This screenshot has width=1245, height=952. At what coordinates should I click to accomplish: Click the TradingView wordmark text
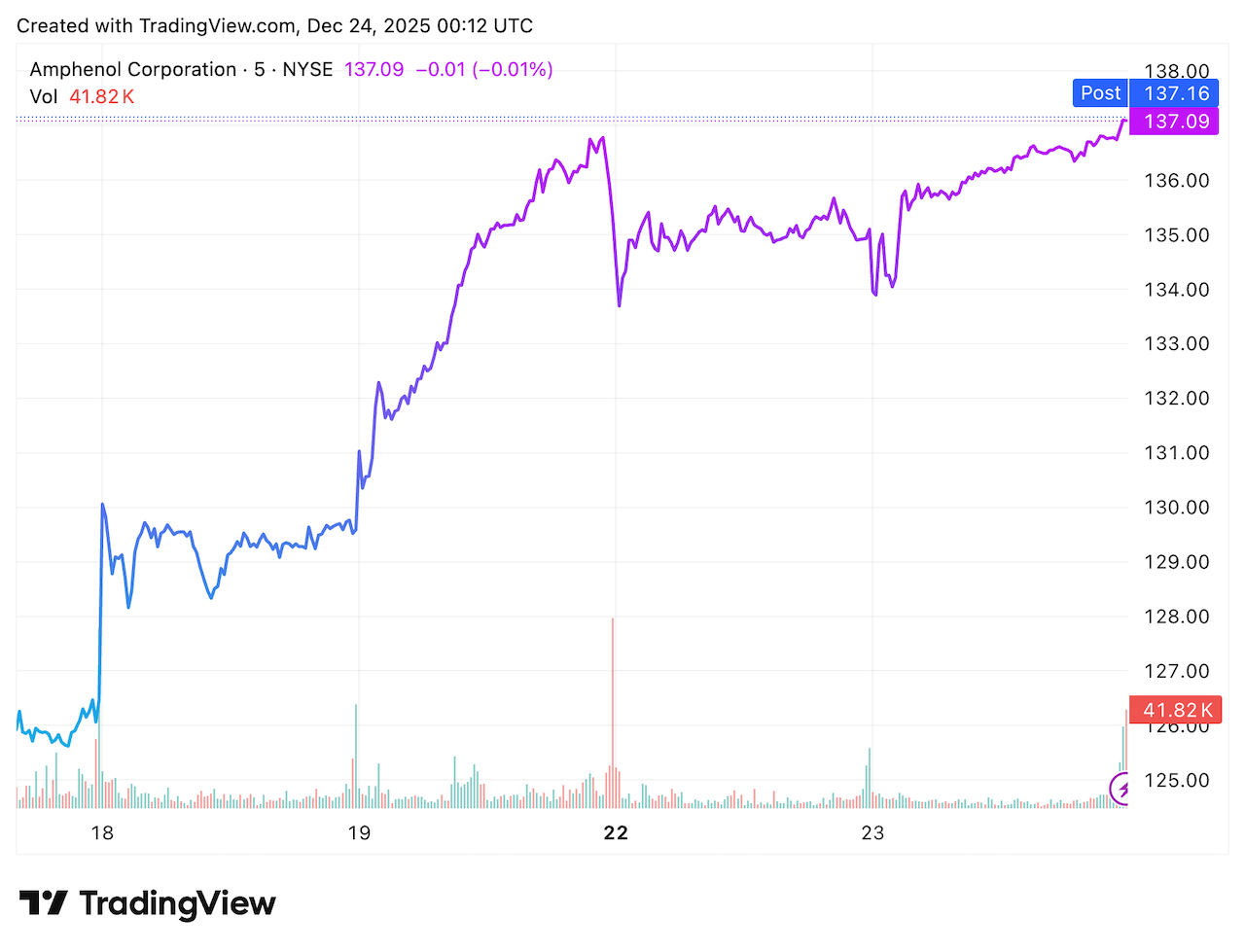[177, 903]
